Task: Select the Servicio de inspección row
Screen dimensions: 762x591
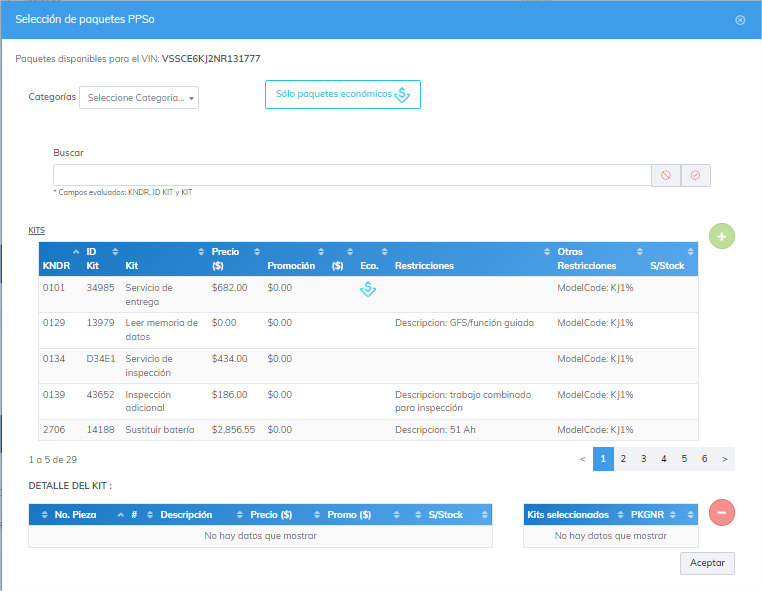Action: pyautogui.click(x=368, y=365)
